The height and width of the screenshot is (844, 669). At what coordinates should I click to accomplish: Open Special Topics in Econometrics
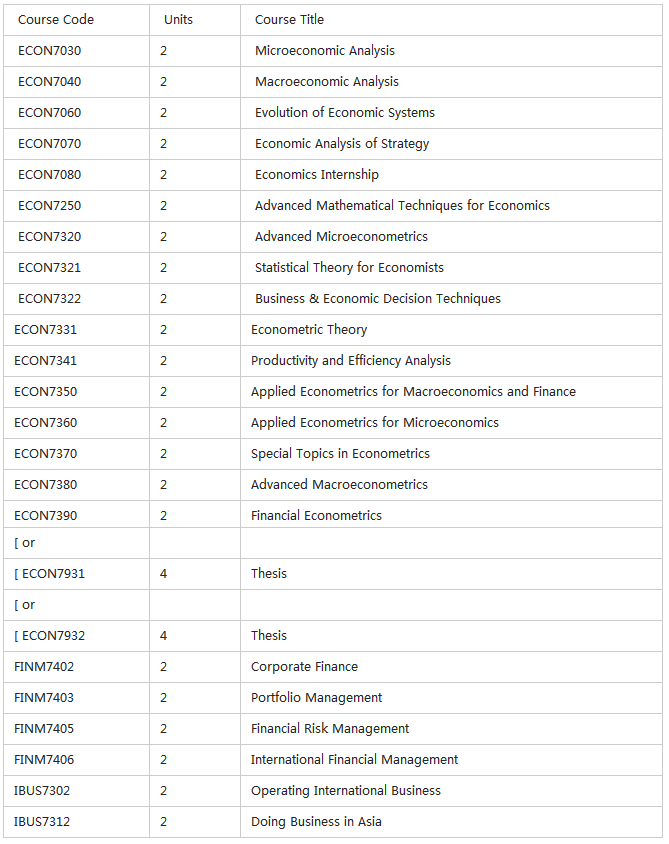click(340, 454)
